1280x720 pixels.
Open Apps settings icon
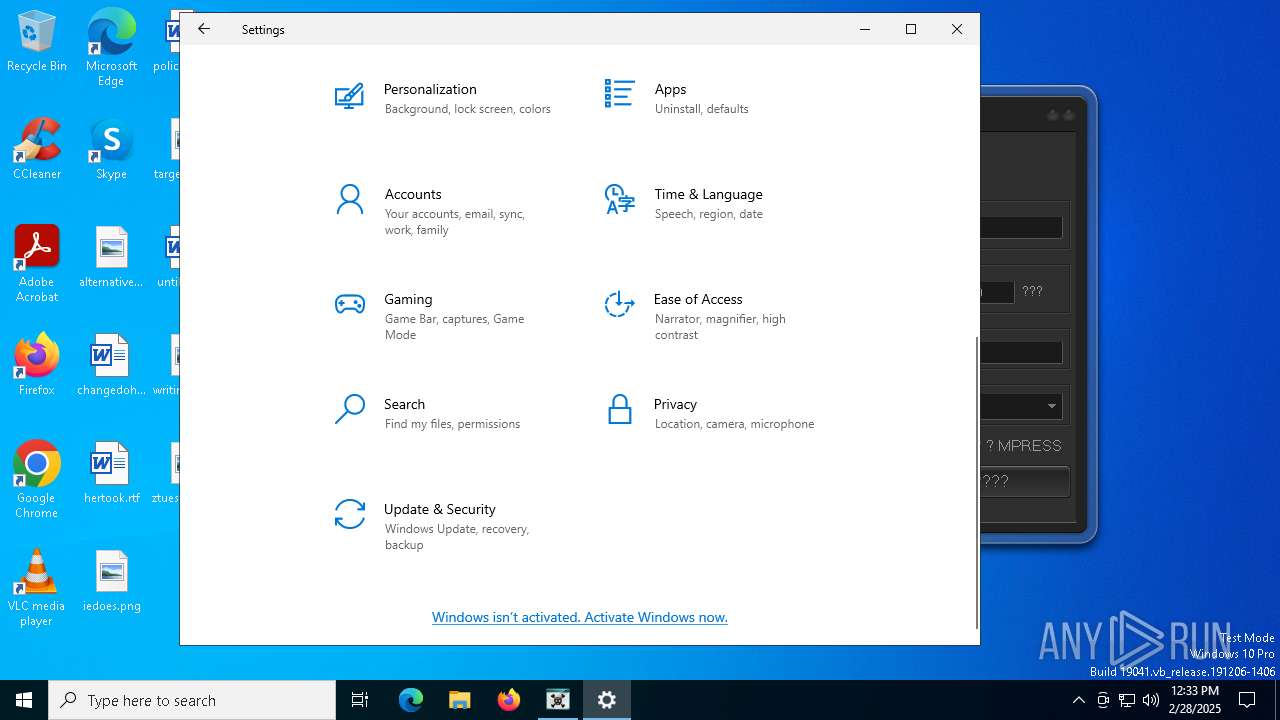click(619, 94)
